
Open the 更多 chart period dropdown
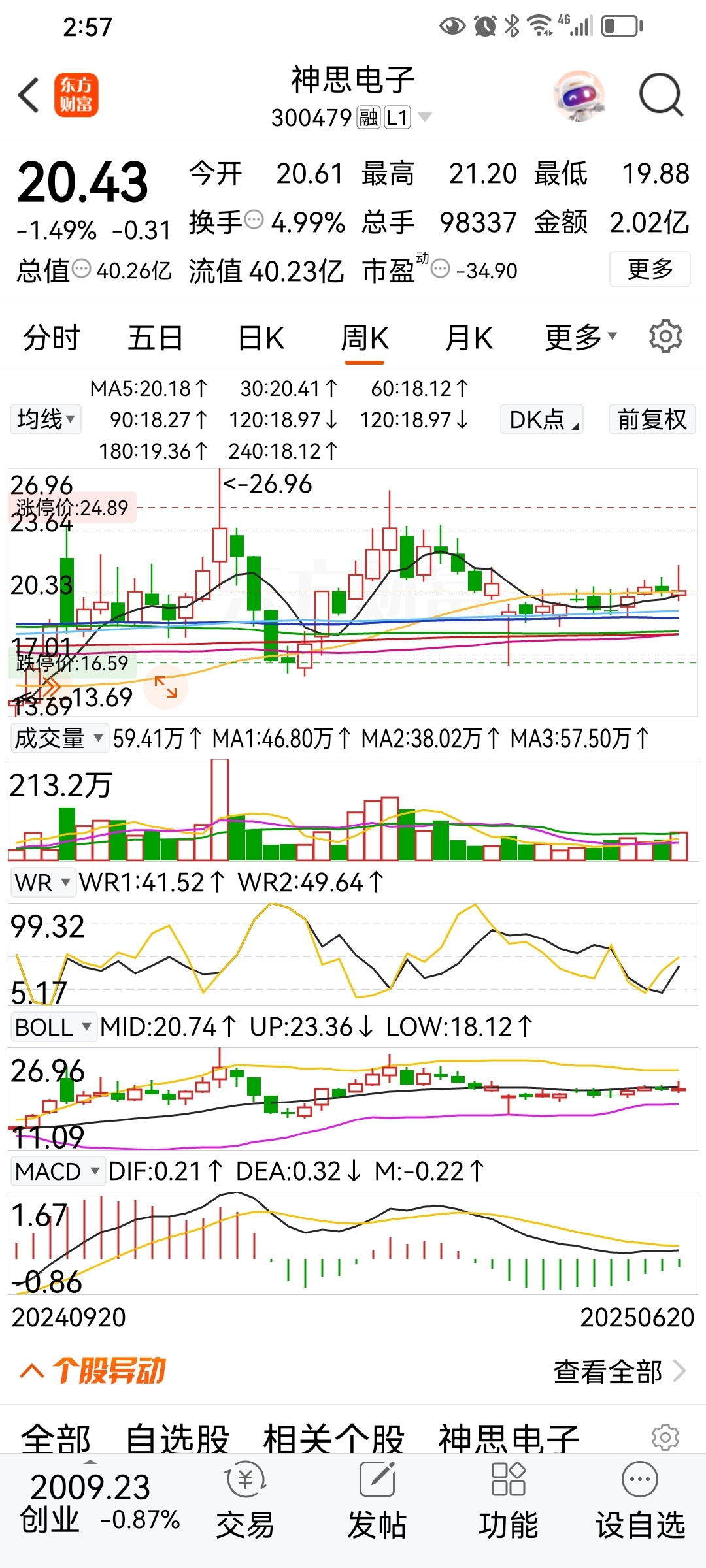tap(581, 337)
